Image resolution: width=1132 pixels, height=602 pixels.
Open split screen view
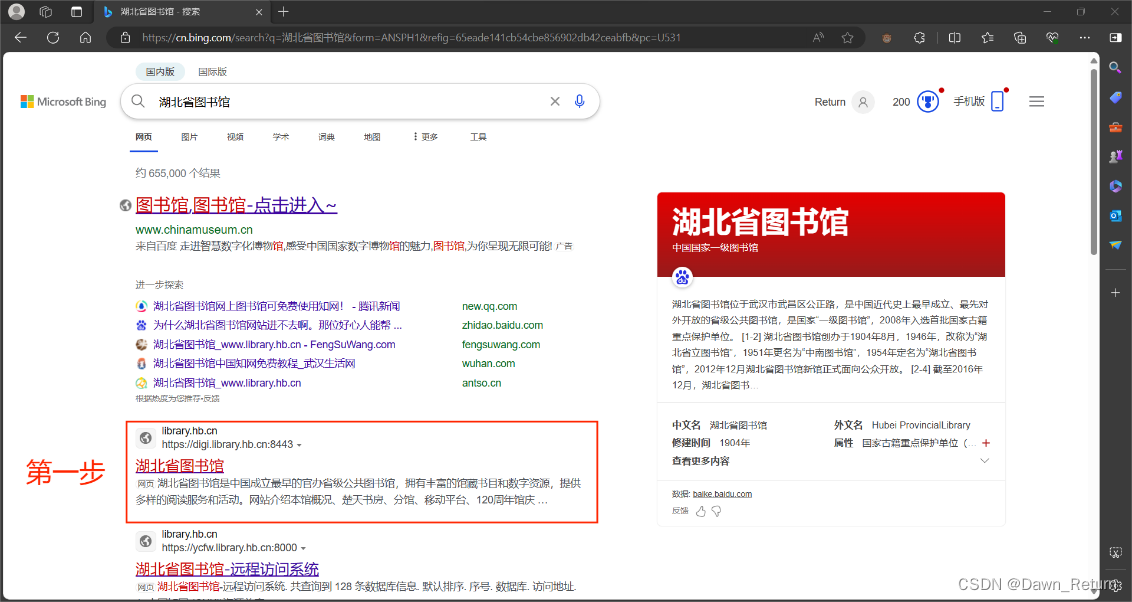click(x=954, y=38)
